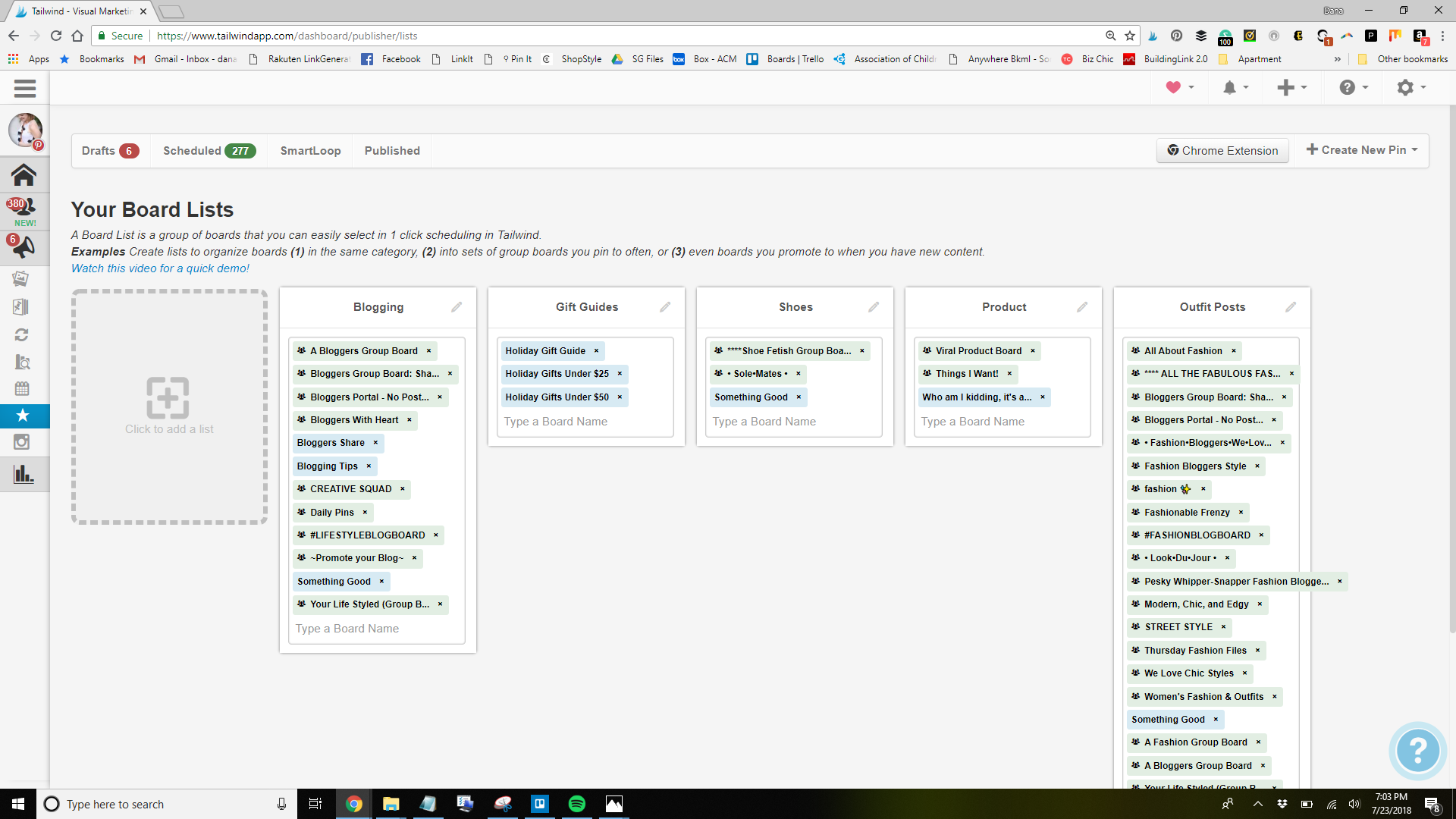Open the bell notifications dropdown
1456x819 pixels.
(1235, 87)
